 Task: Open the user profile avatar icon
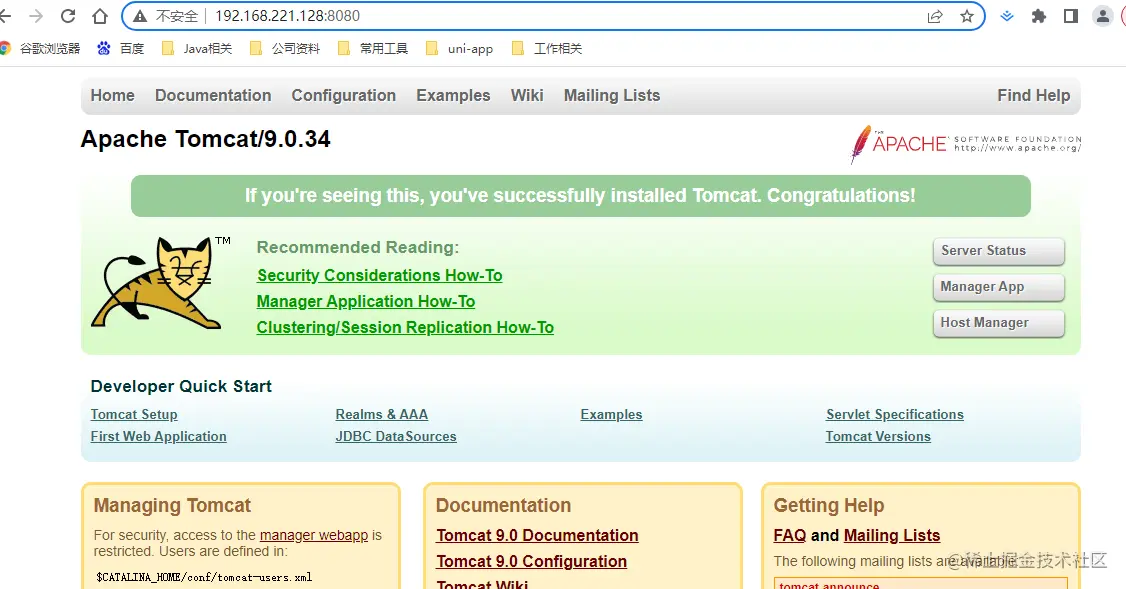point(1102,16)
